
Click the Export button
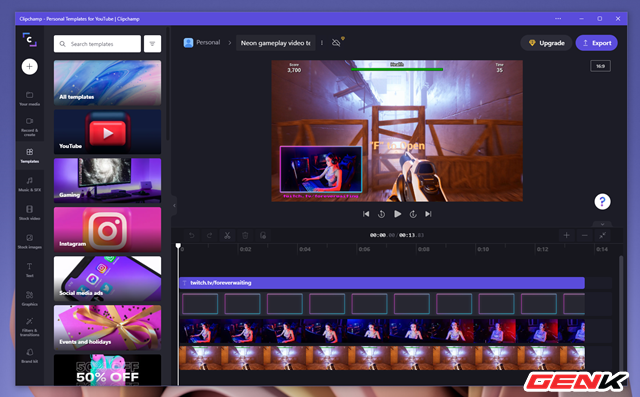[596, 43]
